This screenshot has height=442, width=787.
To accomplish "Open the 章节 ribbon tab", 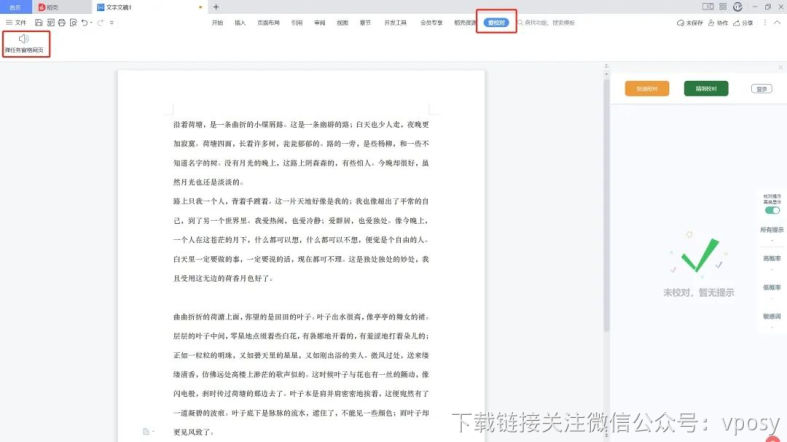I will [365, 23].
